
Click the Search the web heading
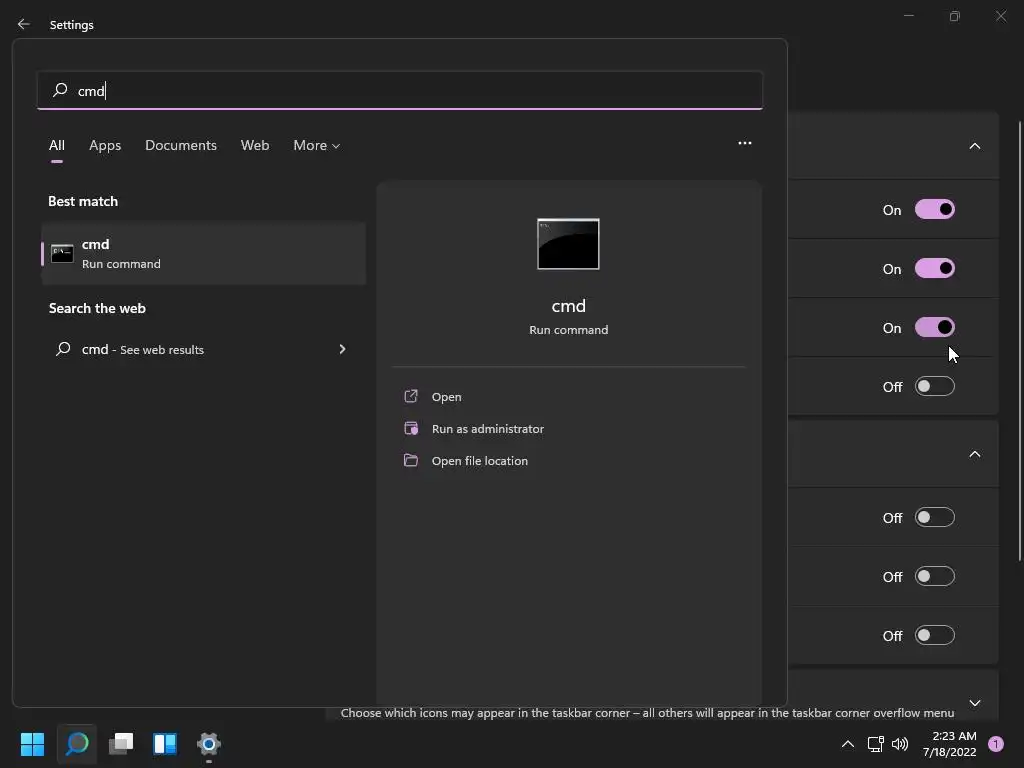tap(97, 308)
